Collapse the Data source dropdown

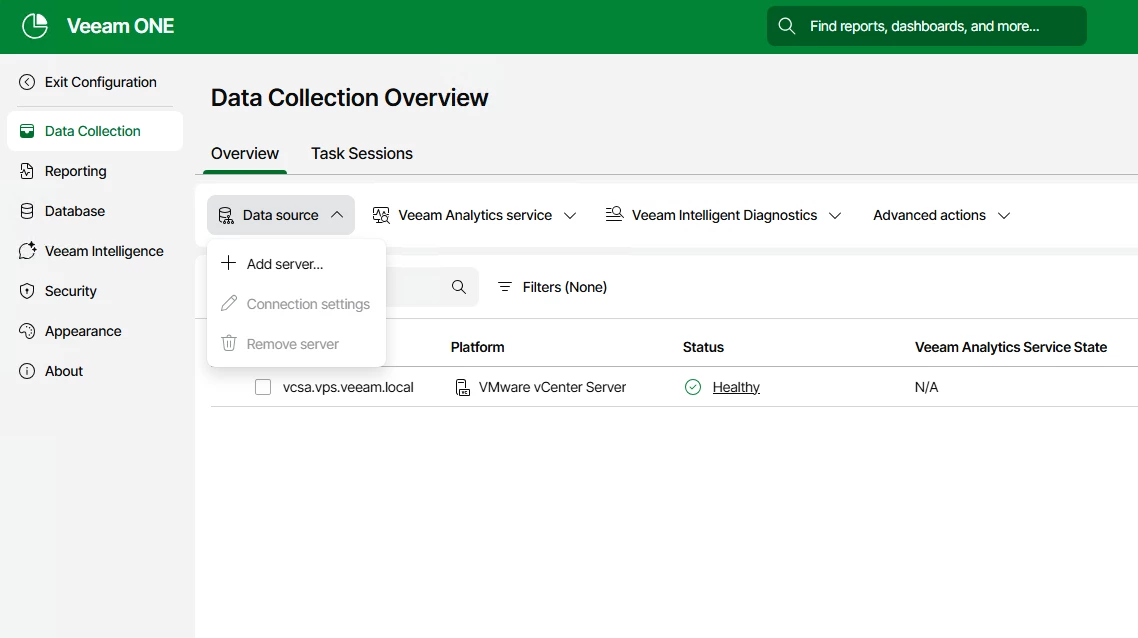click(281, 216)
